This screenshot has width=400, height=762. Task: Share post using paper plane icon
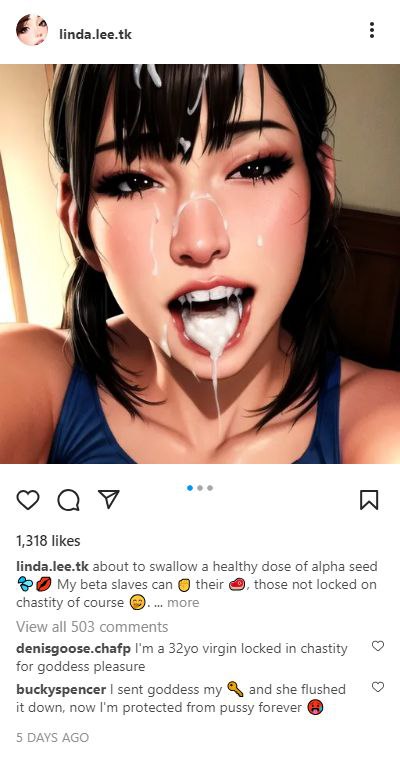point(109,499)
